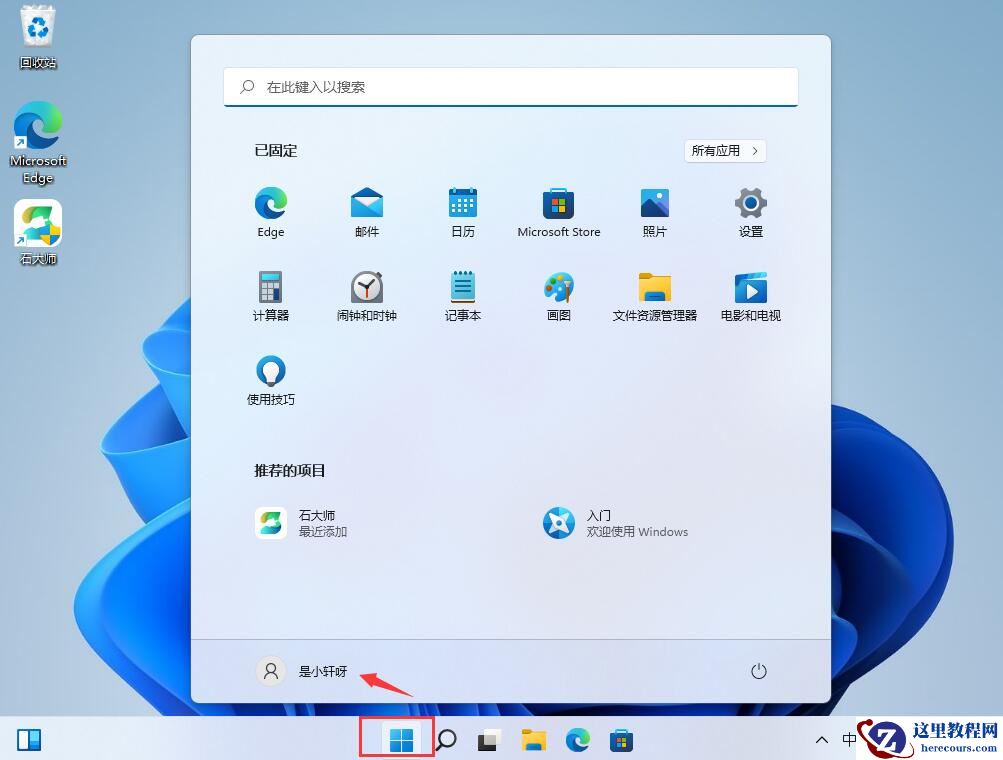Expand hidden icons in the system tray
The height and width of the screenshot is (760, 1003).
coord(821,740)
